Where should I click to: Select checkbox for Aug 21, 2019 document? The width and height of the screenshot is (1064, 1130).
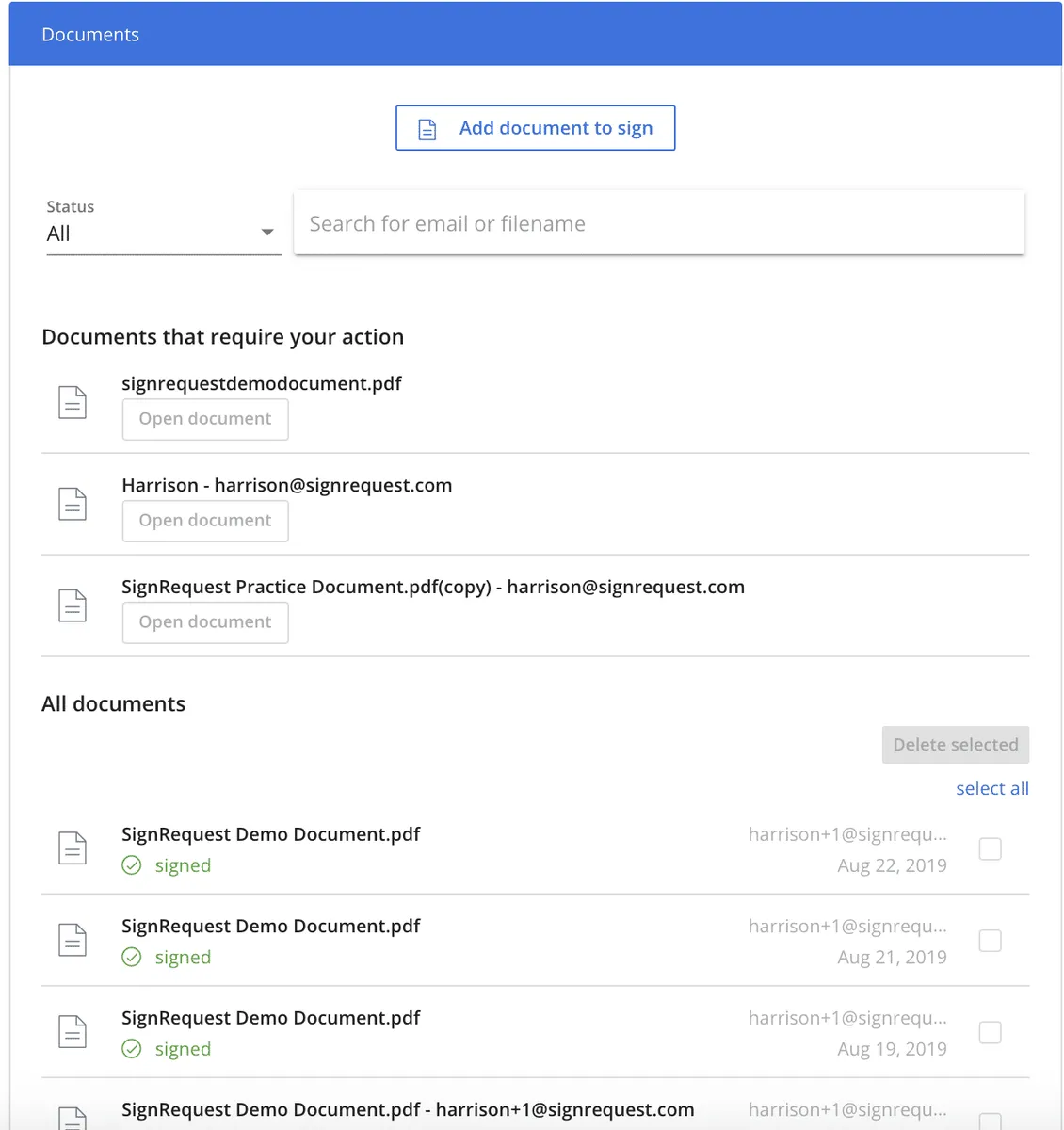[990, 940]
